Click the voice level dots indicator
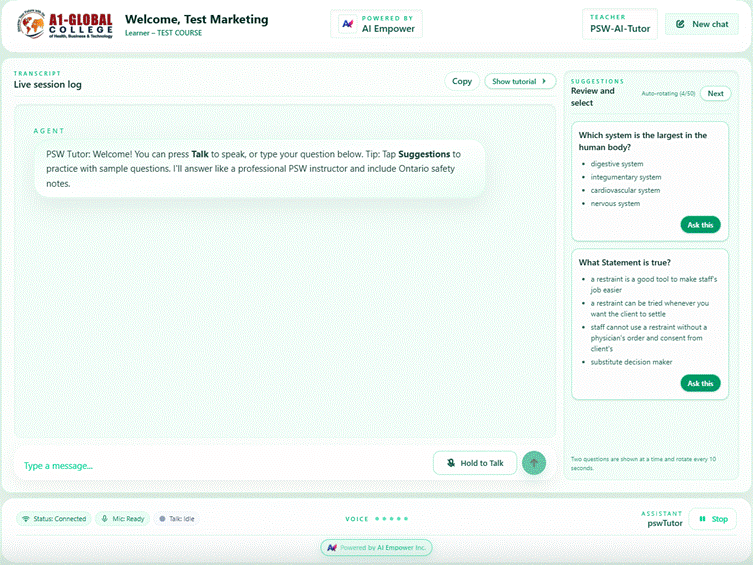This screenshot has width=753, height=565. click(391, 519)
